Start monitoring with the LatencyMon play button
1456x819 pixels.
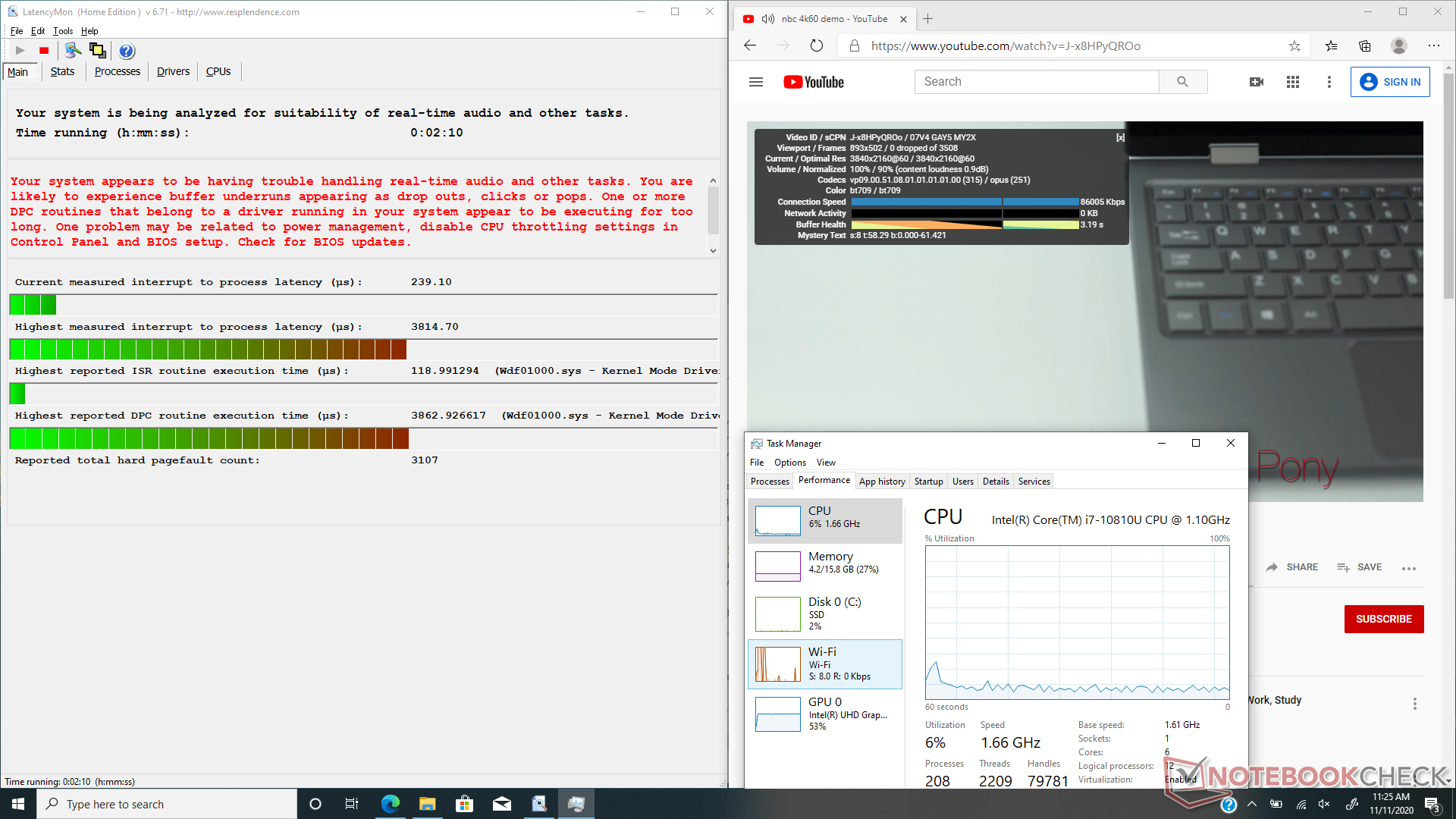coord(20,51)
